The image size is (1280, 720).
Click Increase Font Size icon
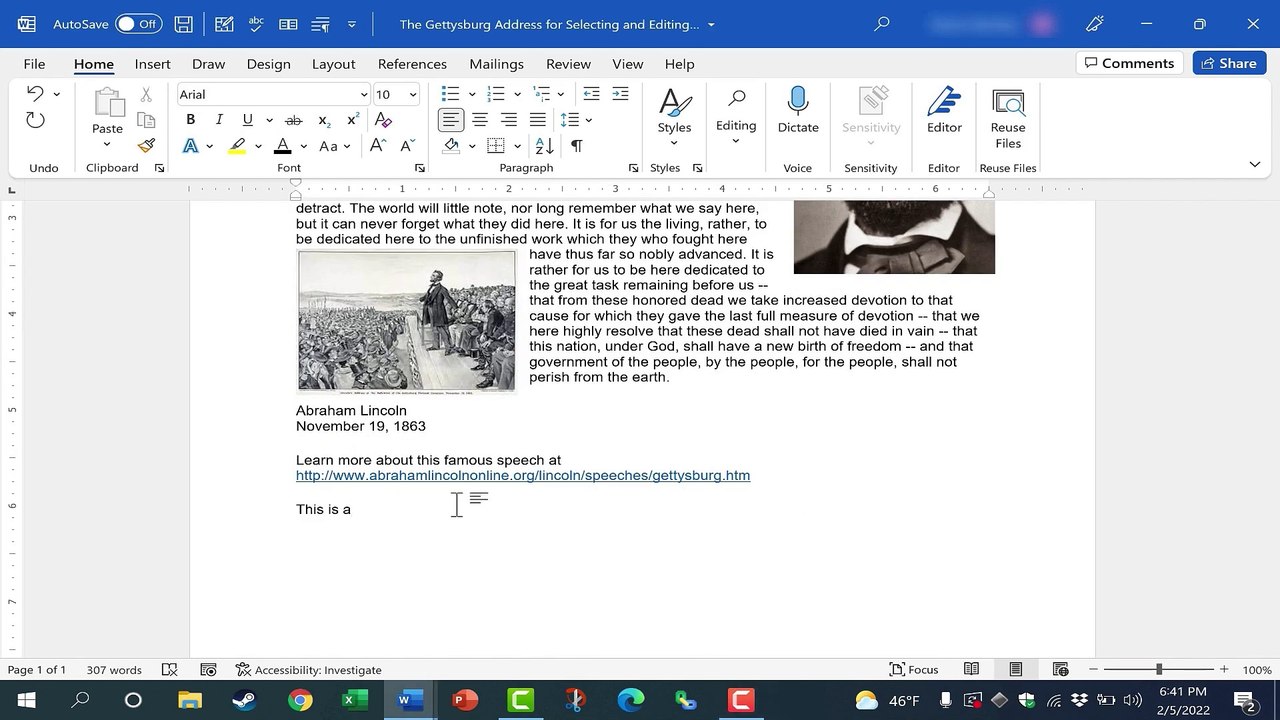378,146
